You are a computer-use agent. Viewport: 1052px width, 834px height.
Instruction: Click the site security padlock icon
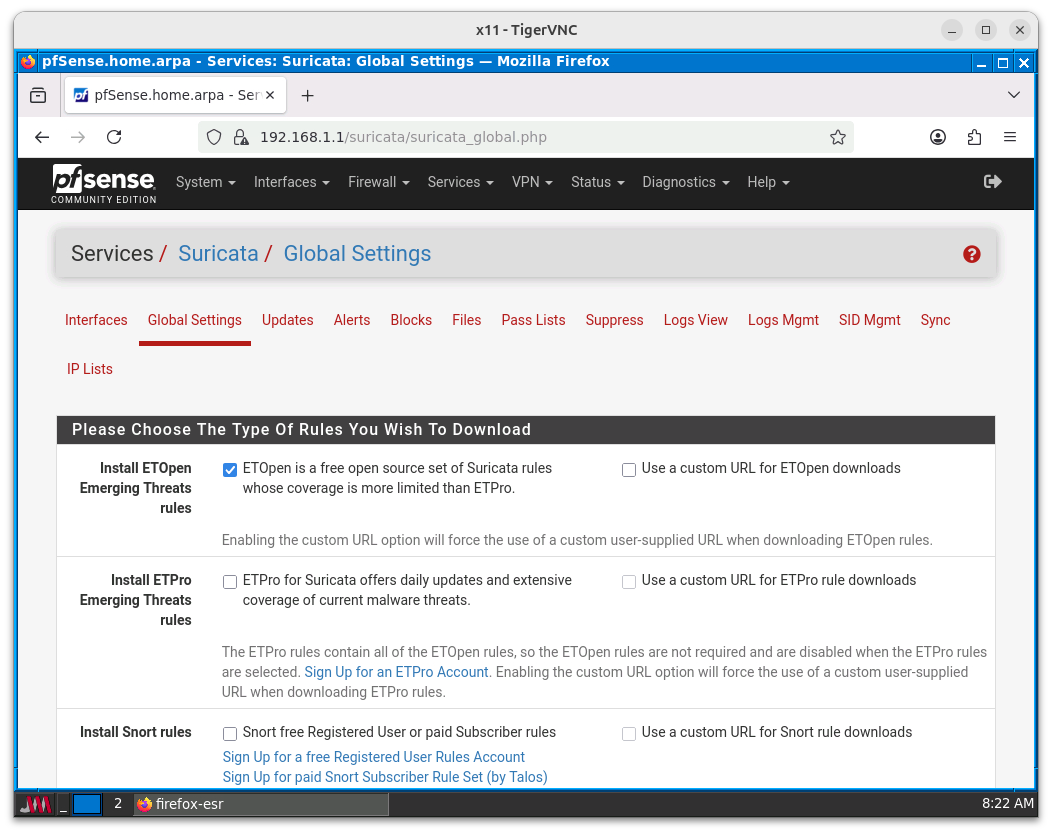click(x=240, y=138)
